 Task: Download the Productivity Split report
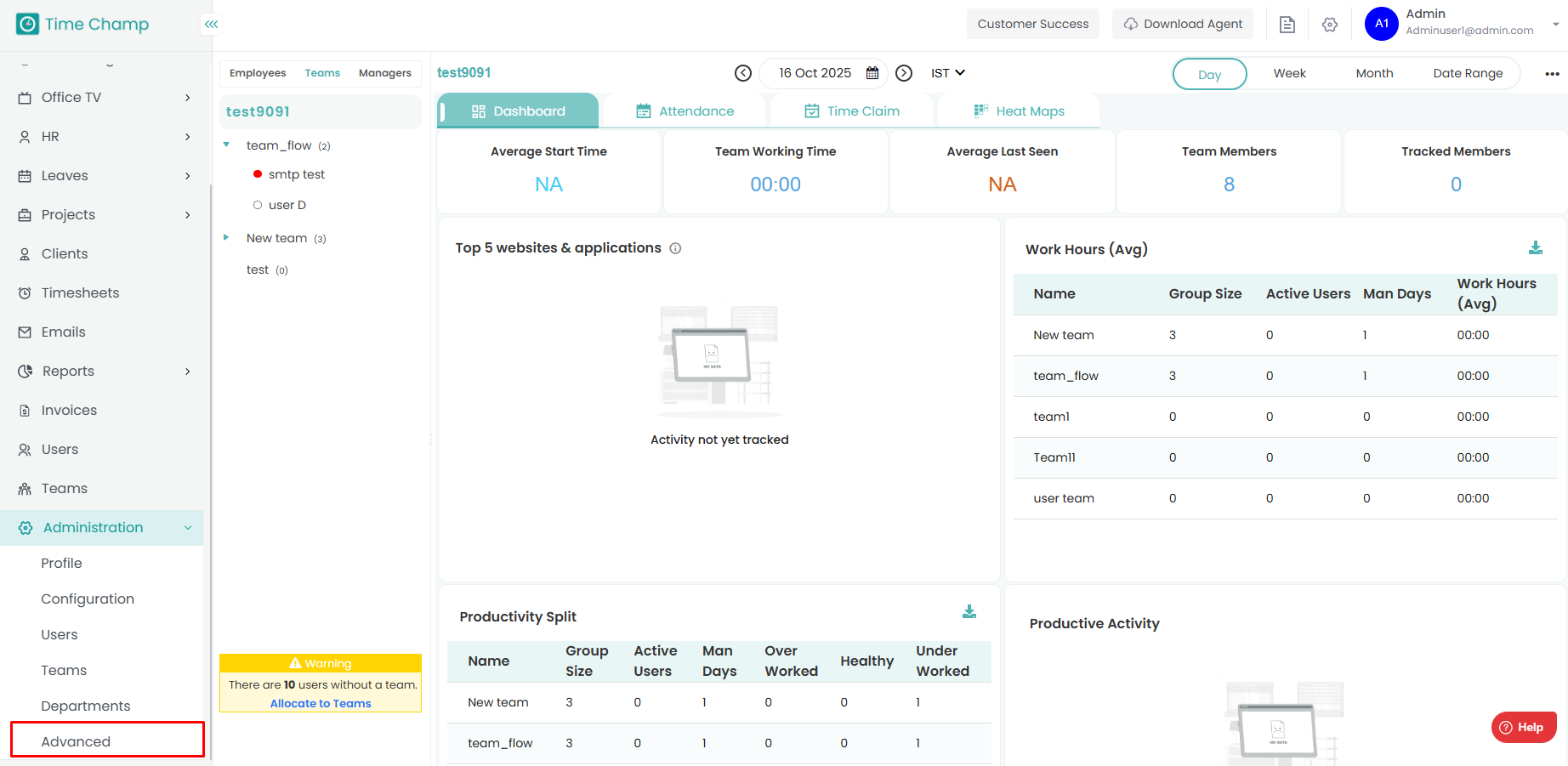tap(969, 612)
